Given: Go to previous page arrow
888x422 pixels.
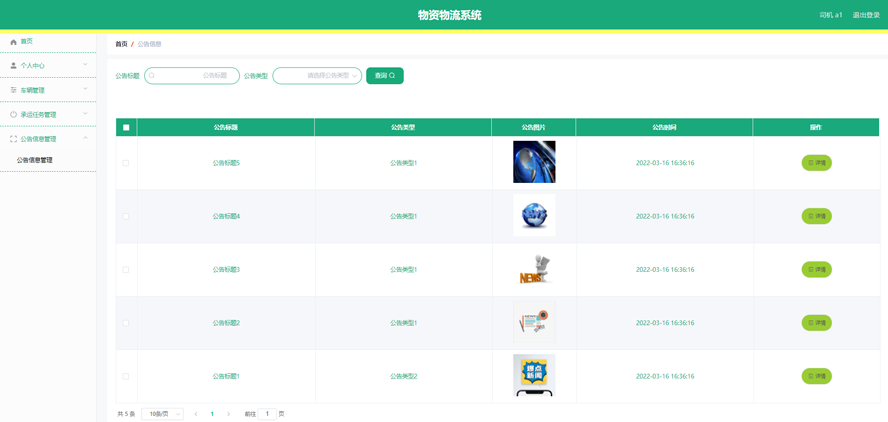Looking at the screenshot, I should click(196, 414).
